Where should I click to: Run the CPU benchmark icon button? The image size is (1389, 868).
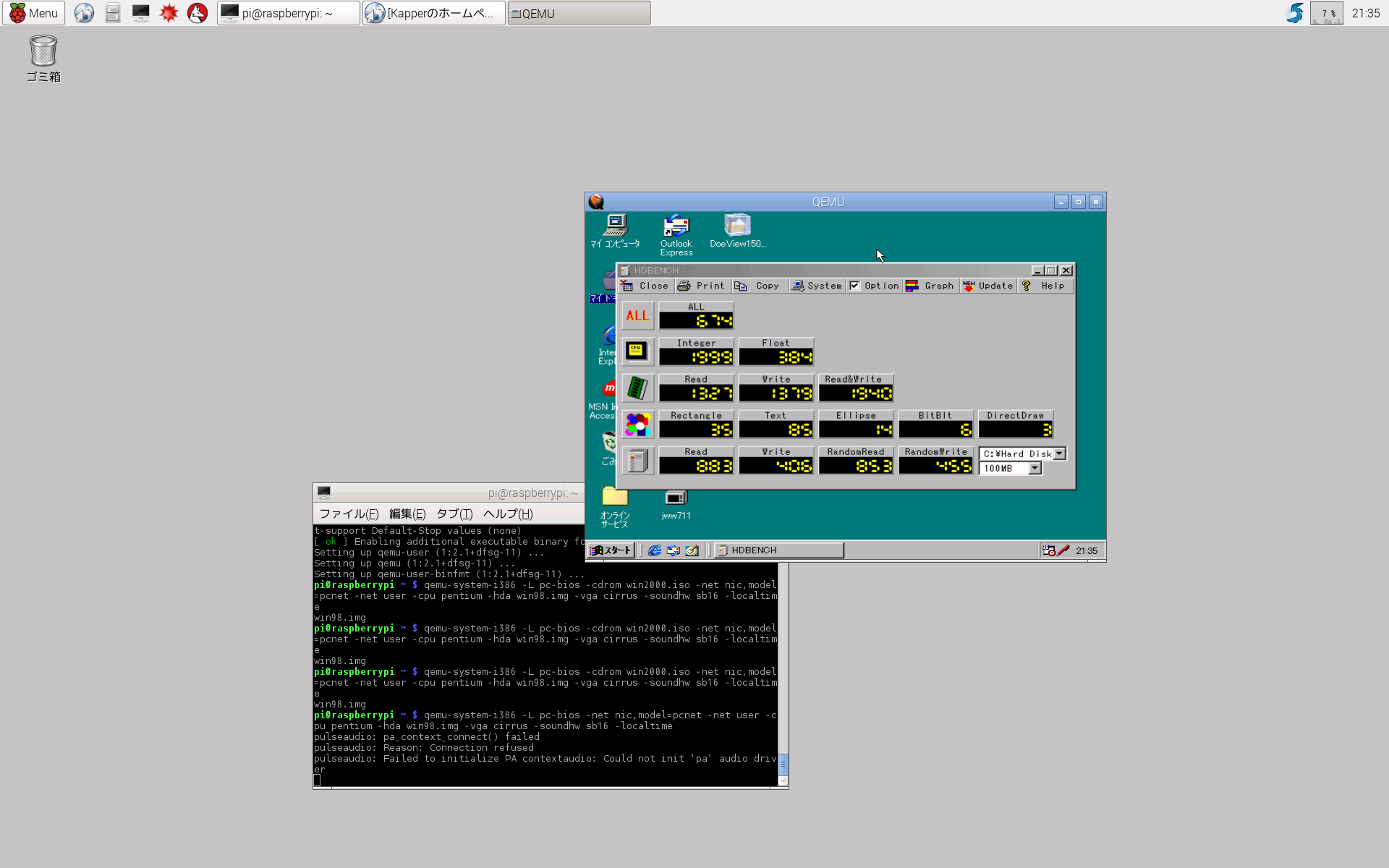pyautogui.click(x=637, y=352)
